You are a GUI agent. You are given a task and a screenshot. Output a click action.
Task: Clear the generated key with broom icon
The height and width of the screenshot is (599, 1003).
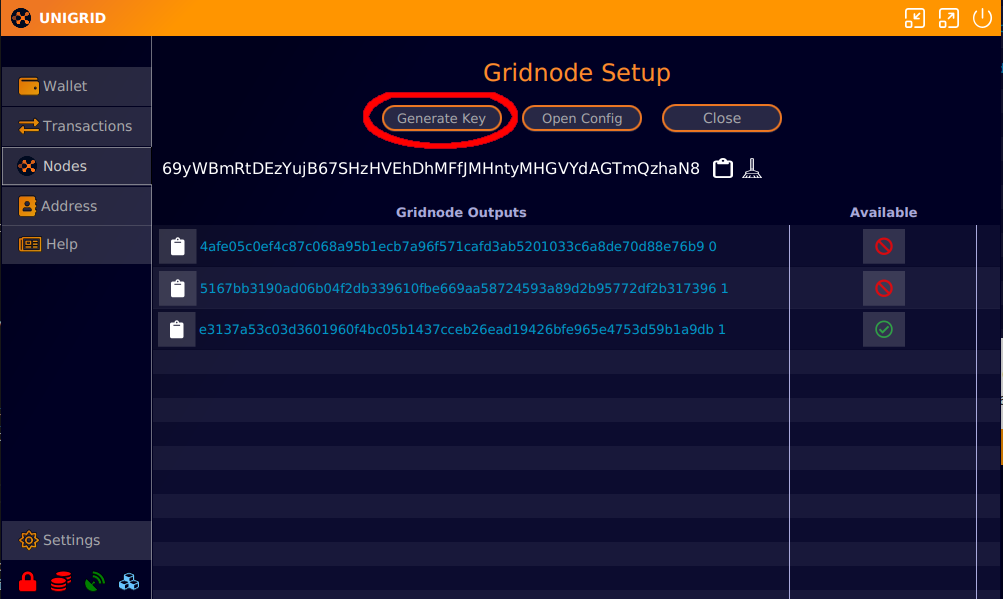pyautogui.click(x=752, y=168)
